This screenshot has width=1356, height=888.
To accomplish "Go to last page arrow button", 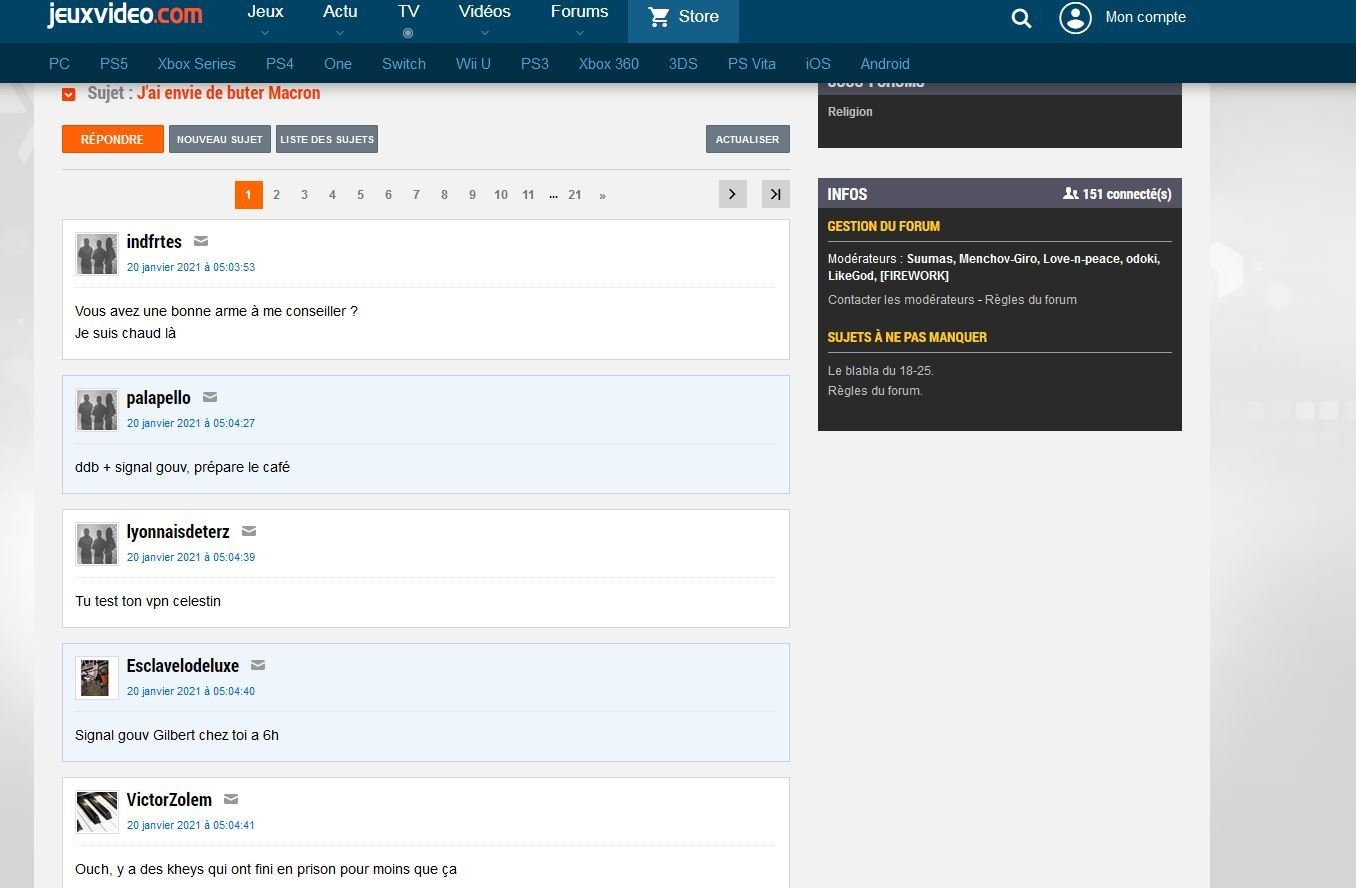I will click(775, 194).
